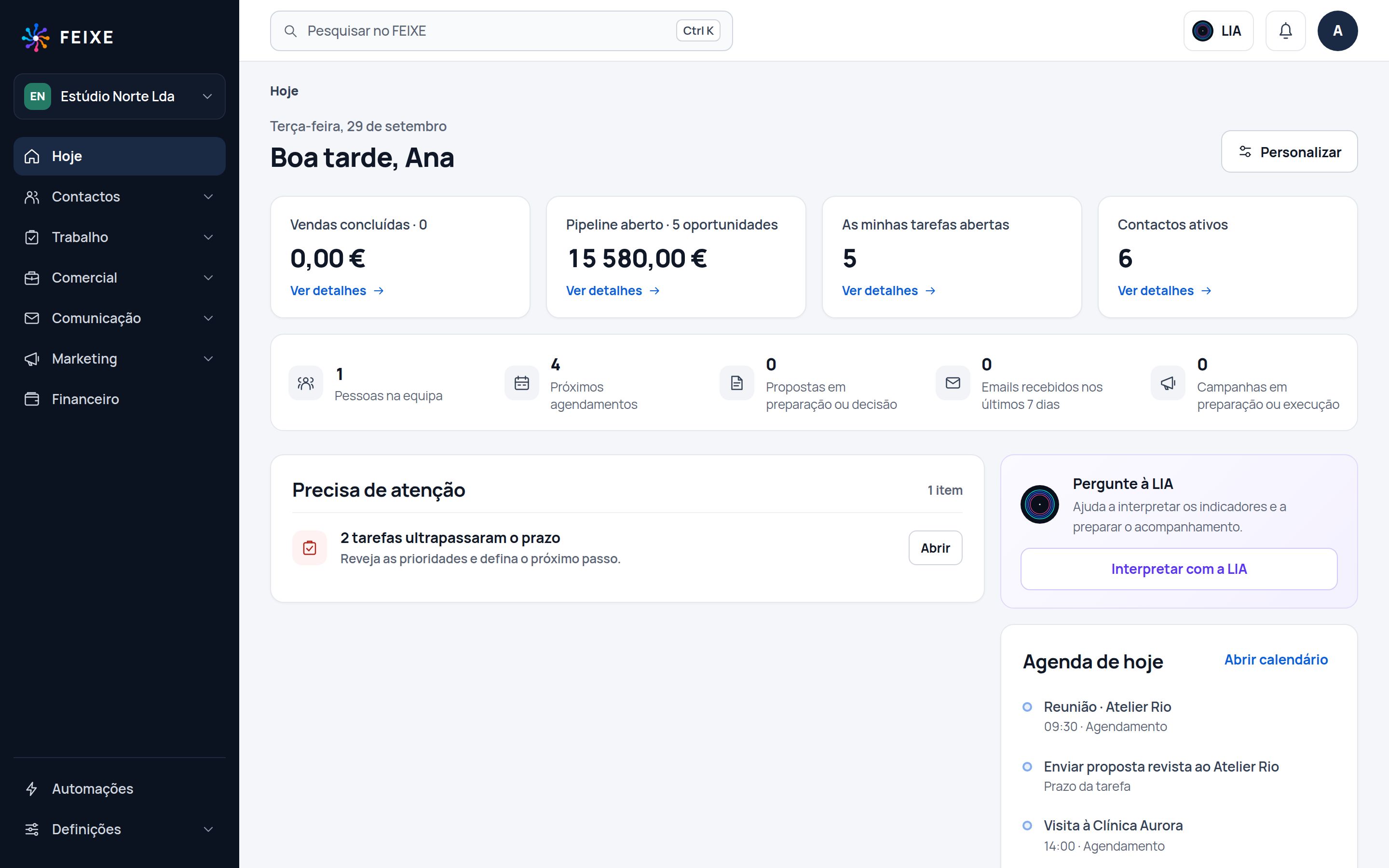Click the Financeiro wallet icon

(31, 399)
